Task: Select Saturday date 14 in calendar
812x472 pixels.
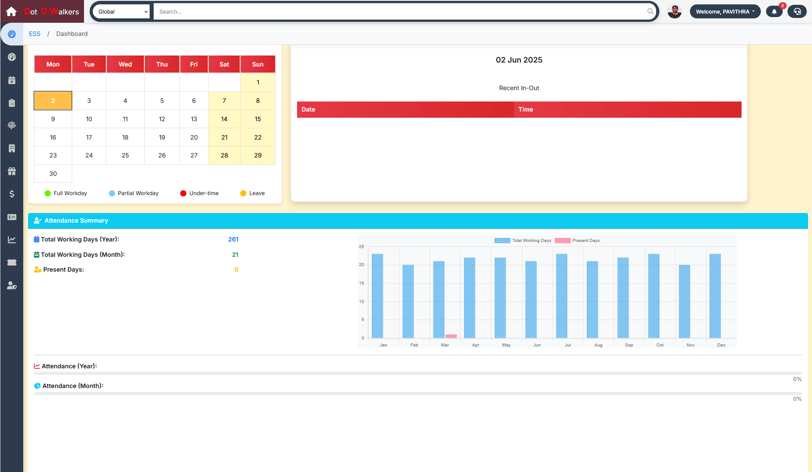Action: click(x=224, y=119)
